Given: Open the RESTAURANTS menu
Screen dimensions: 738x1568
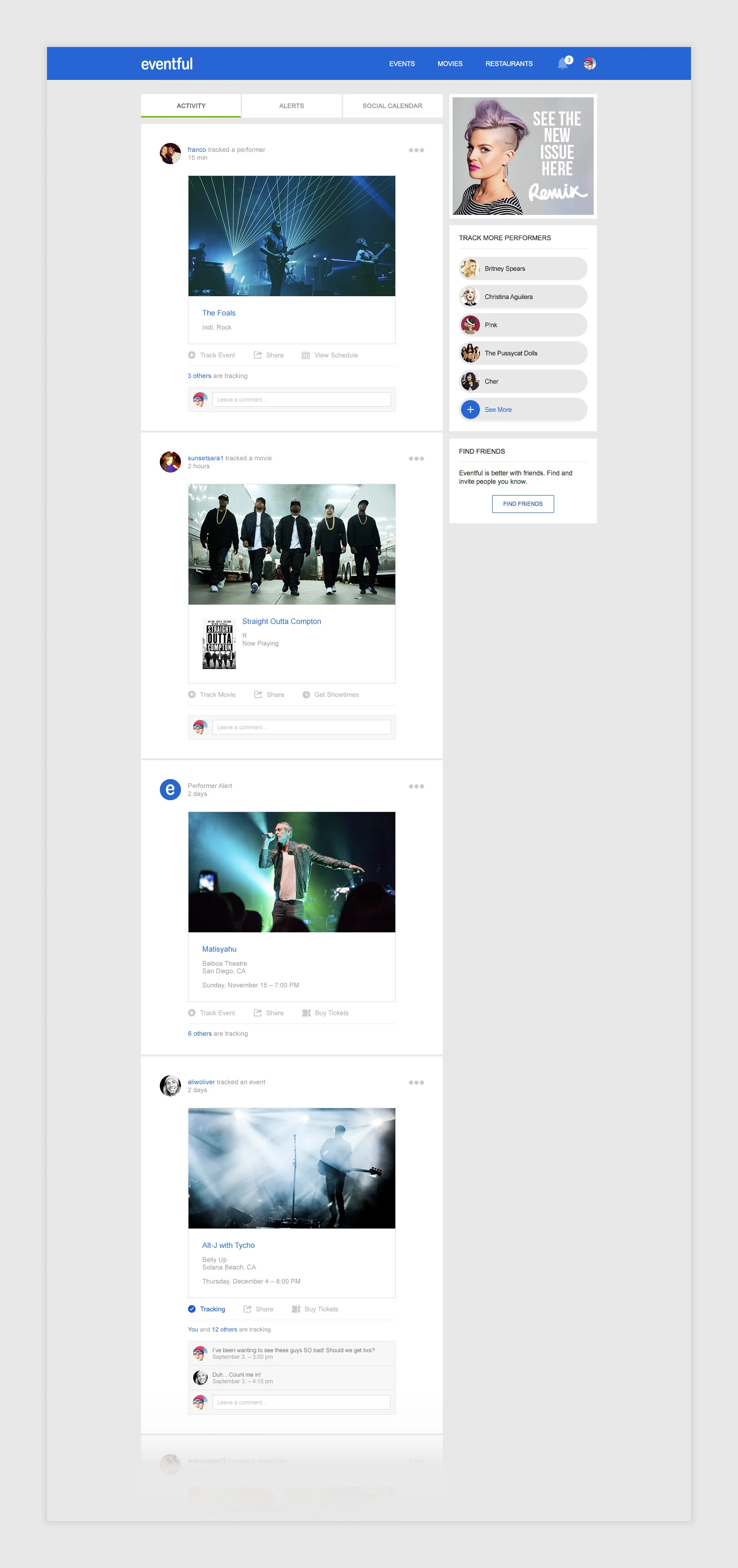Looking at the screenshot, I should [x=509, y=64].
